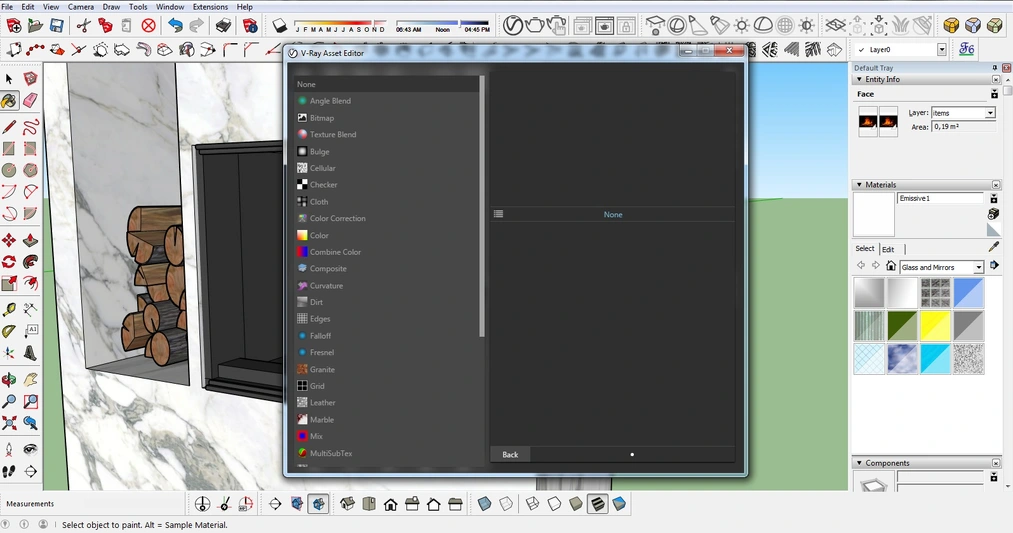Select the Eraser tool

click(30, 101)
